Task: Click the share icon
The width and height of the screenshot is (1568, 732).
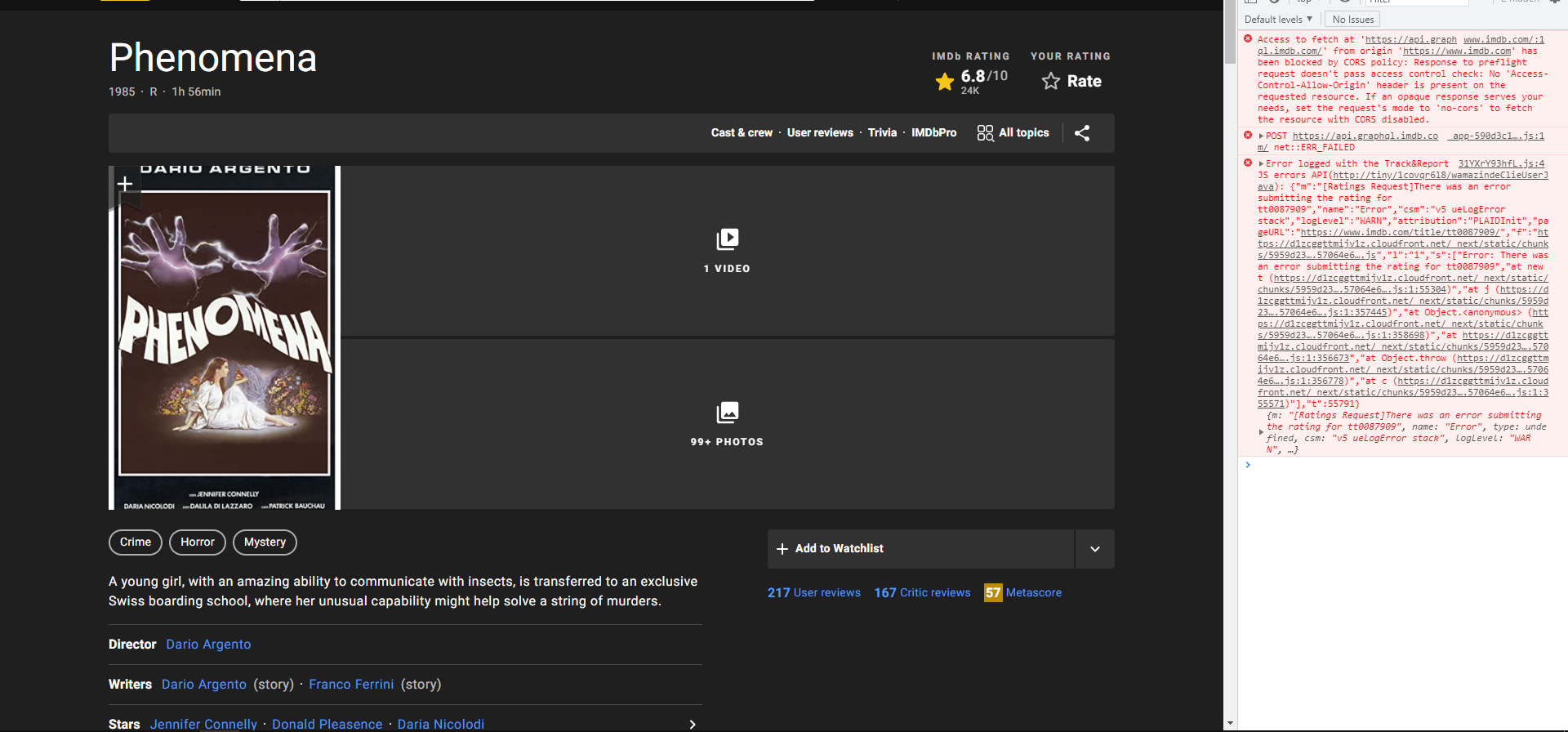Action: pyautogui.click(x=1082, y=133)
